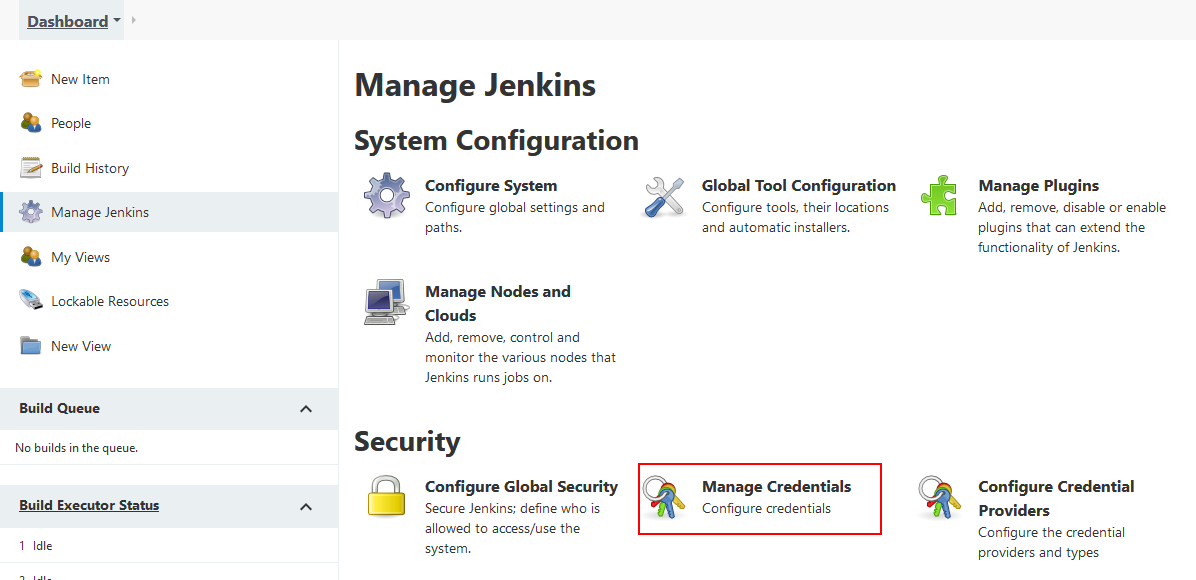Screen dimensions: 1196x580
Task: Click the Configure System gear icon
Action: [387, 195]
